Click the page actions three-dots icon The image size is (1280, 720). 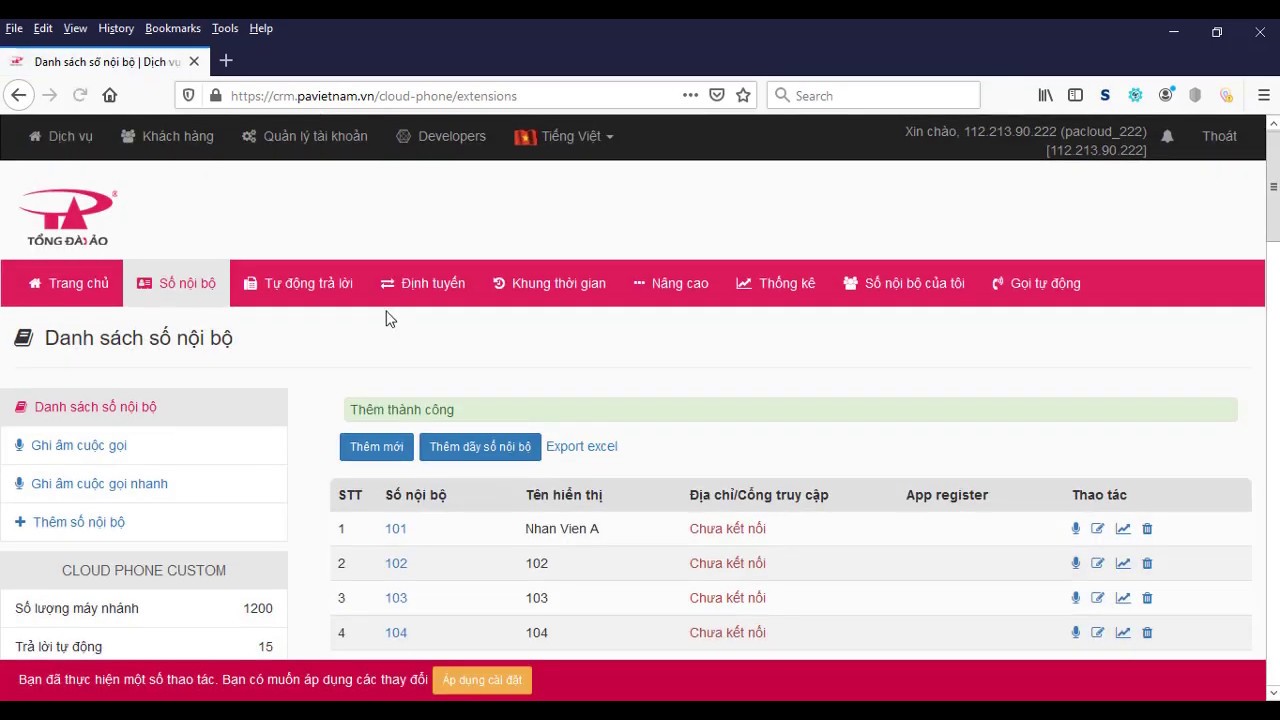point(690,96)
